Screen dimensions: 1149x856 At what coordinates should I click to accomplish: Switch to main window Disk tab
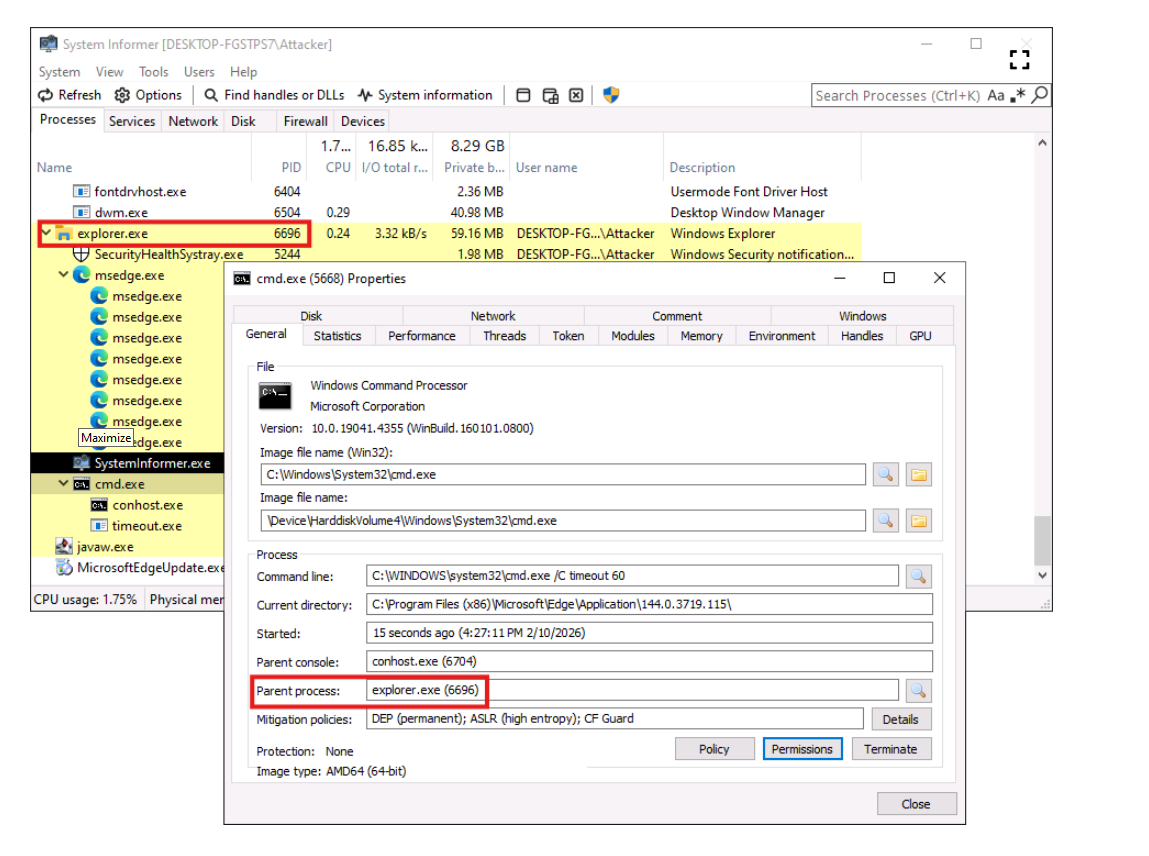[x=243, y=121]
